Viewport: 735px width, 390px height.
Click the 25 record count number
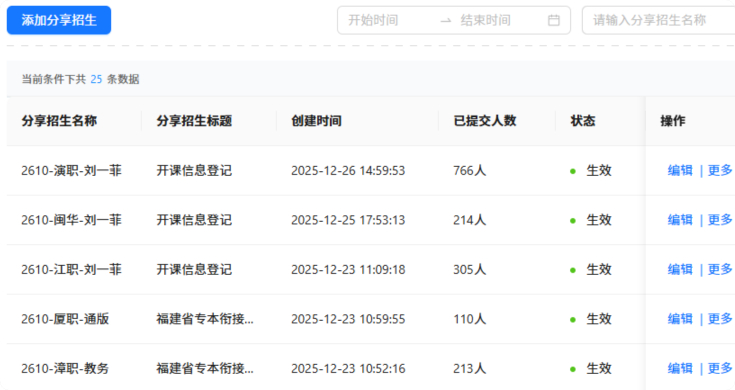pyautogui.click(x=96, y=79)
